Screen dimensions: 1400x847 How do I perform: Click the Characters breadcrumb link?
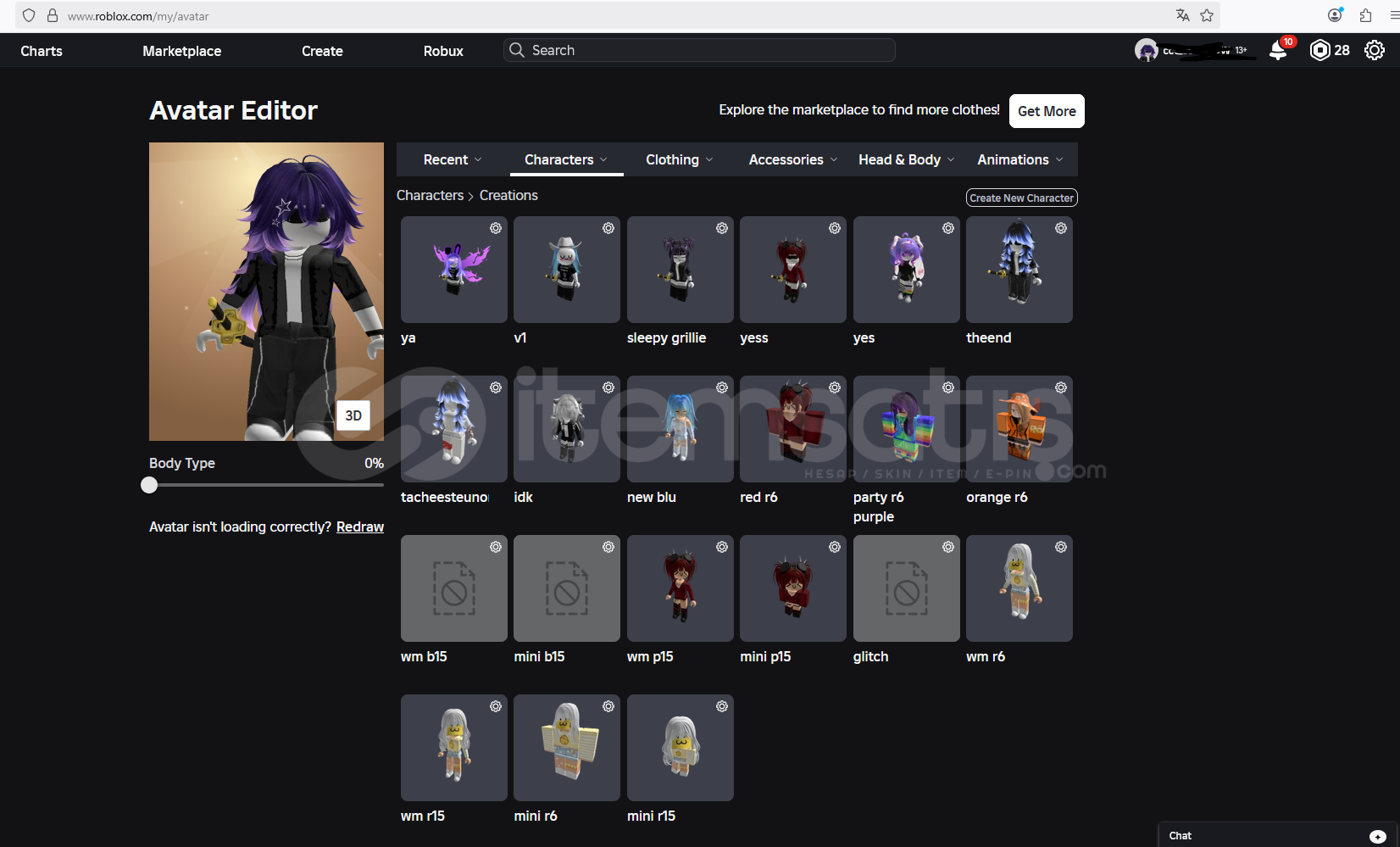click(x=430, y=195)
